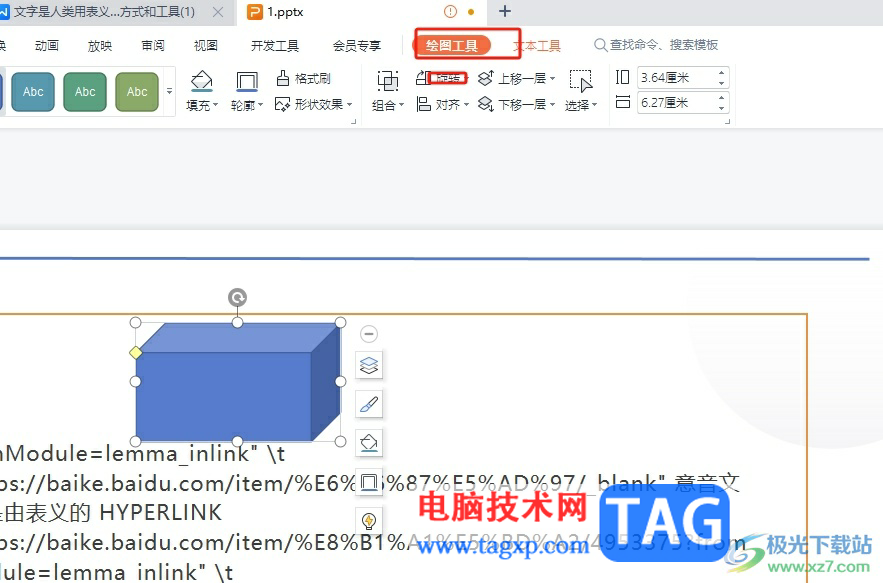The width and height of the screenshot is (883, 583).
Task: Decrease shape height with down stepper
Action: pyautogui.click(x=721, y=83)
